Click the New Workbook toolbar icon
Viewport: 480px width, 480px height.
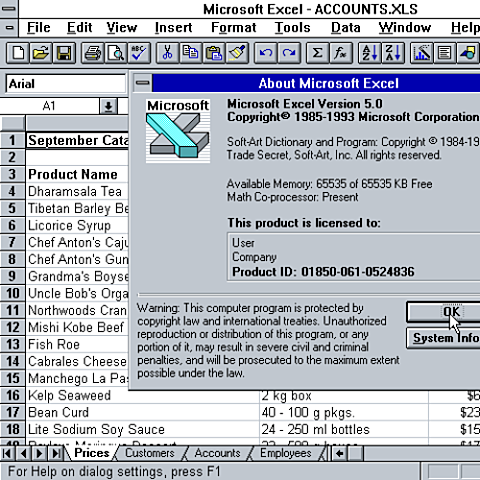click(18, 53)
